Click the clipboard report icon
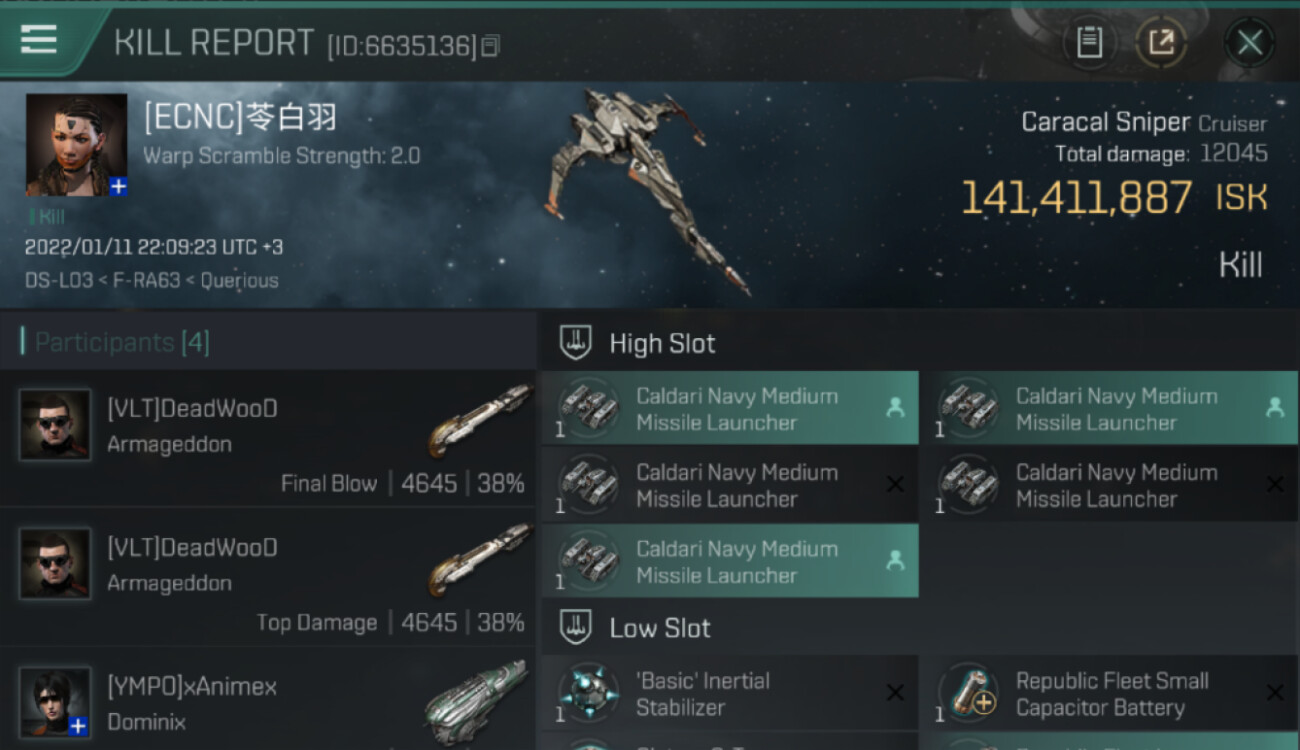This screenshot has width=1300, height=750. coord(1089,42)
